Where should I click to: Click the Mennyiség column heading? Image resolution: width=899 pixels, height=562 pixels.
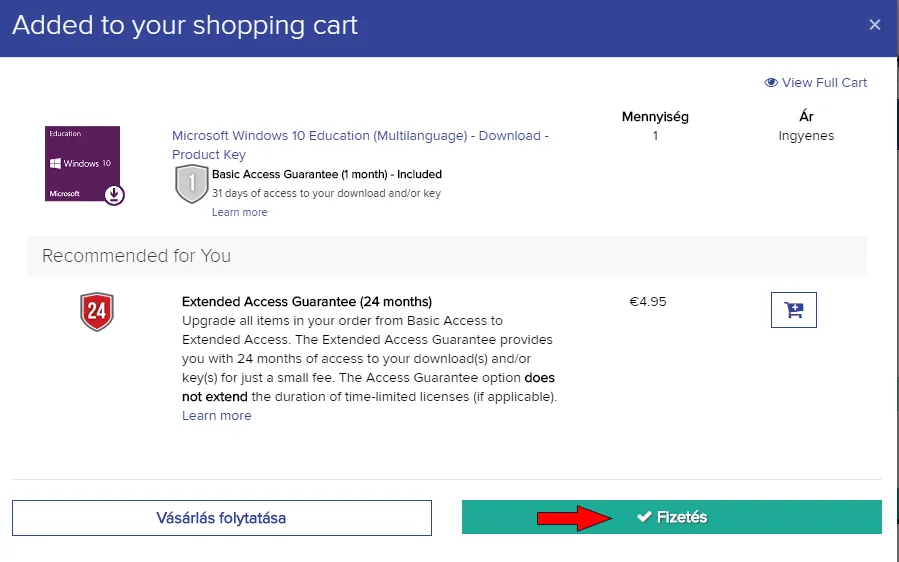[655, 117]
